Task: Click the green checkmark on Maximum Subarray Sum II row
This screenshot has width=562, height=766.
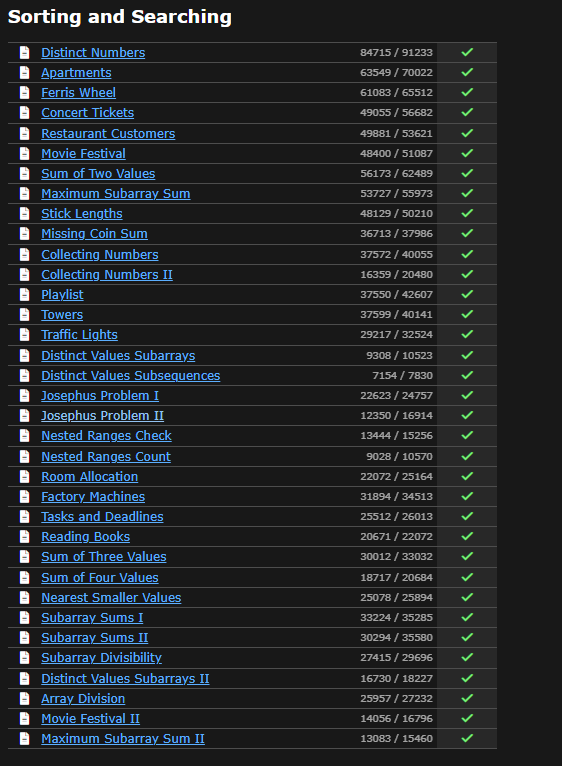Action: tap(467, 738)
